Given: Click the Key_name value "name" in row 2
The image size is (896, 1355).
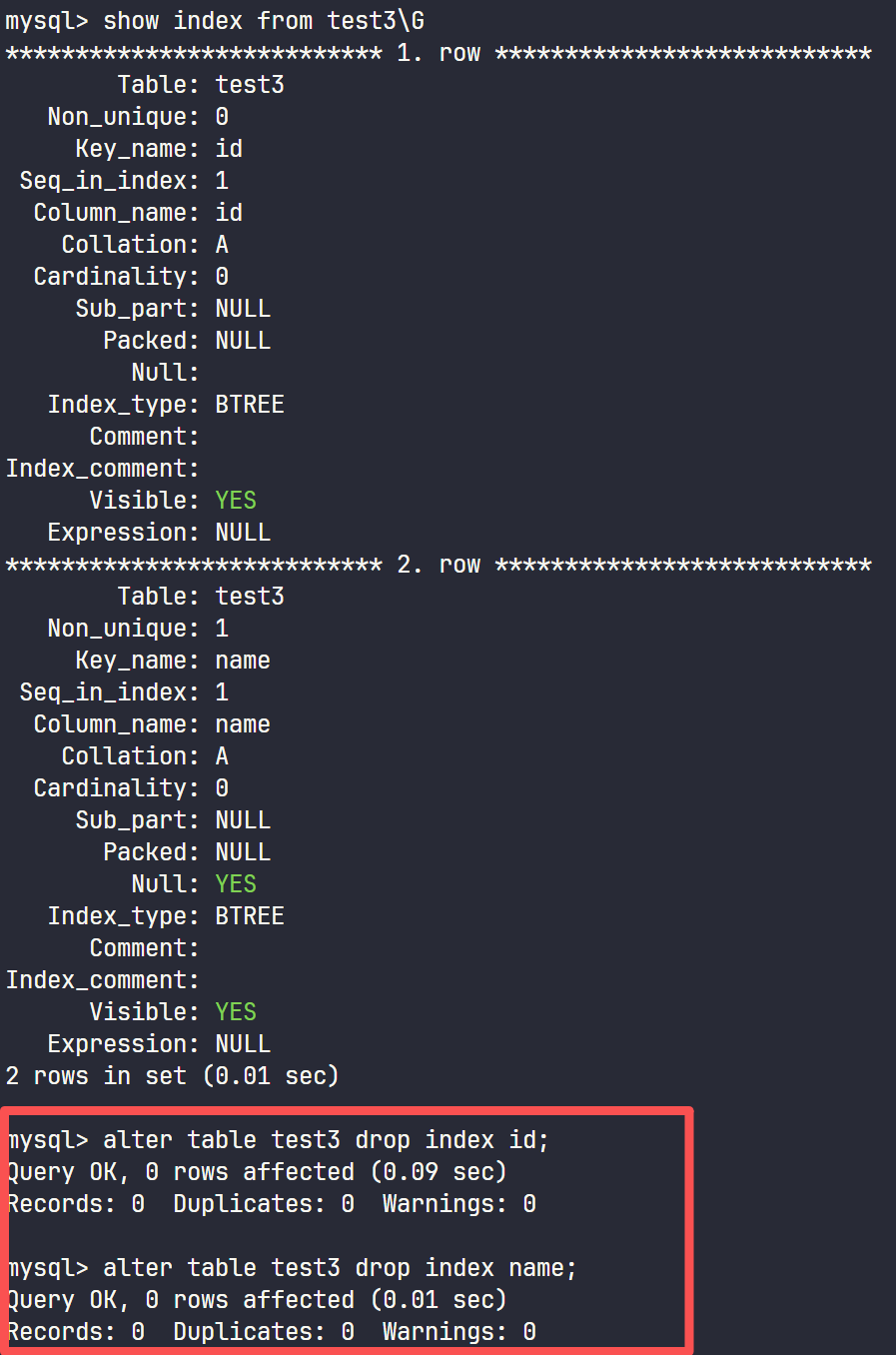Looking at the screenshot, I should pyautogui.click(x=243, y=661).
